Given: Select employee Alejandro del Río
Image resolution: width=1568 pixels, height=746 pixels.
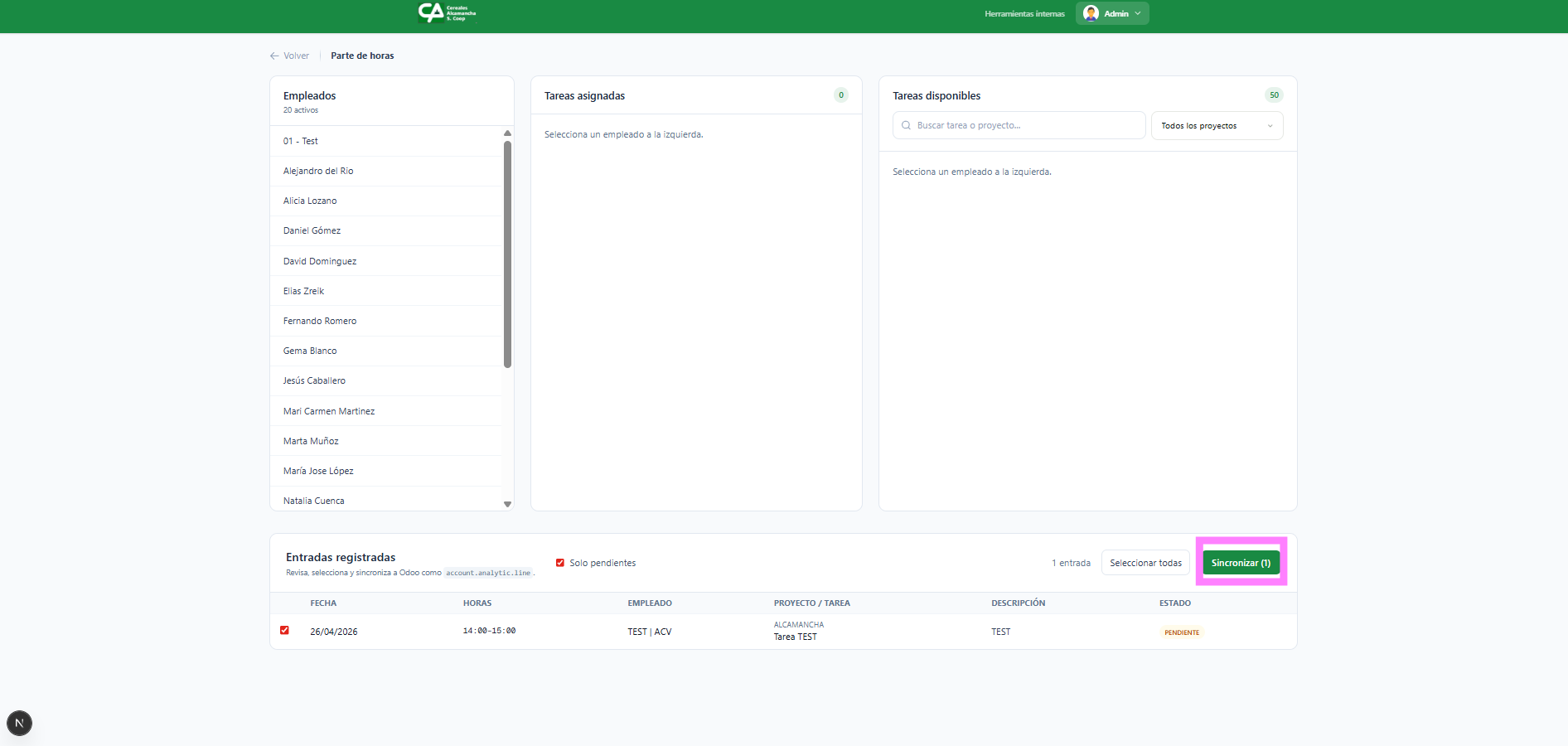Looking at the screenshot, I should tap(318, 172).
